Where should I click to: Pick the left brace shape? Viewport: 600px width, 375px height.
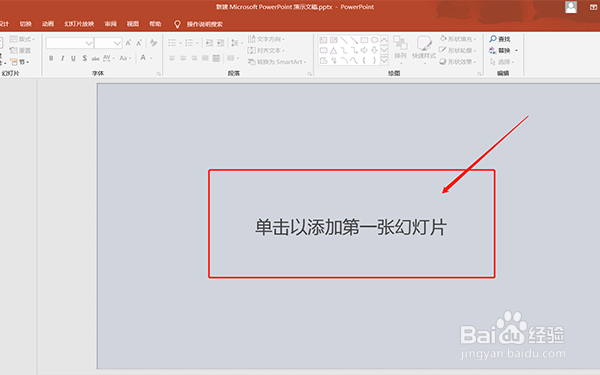click(364, 60)
